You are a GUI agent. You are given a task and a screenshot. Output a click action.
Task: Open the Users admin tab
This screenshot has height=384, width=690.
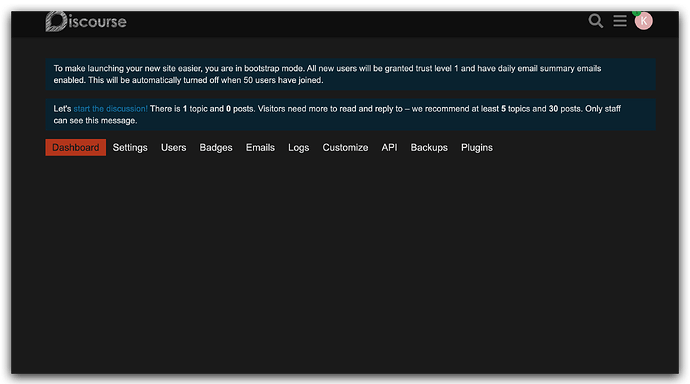point(173,147)
